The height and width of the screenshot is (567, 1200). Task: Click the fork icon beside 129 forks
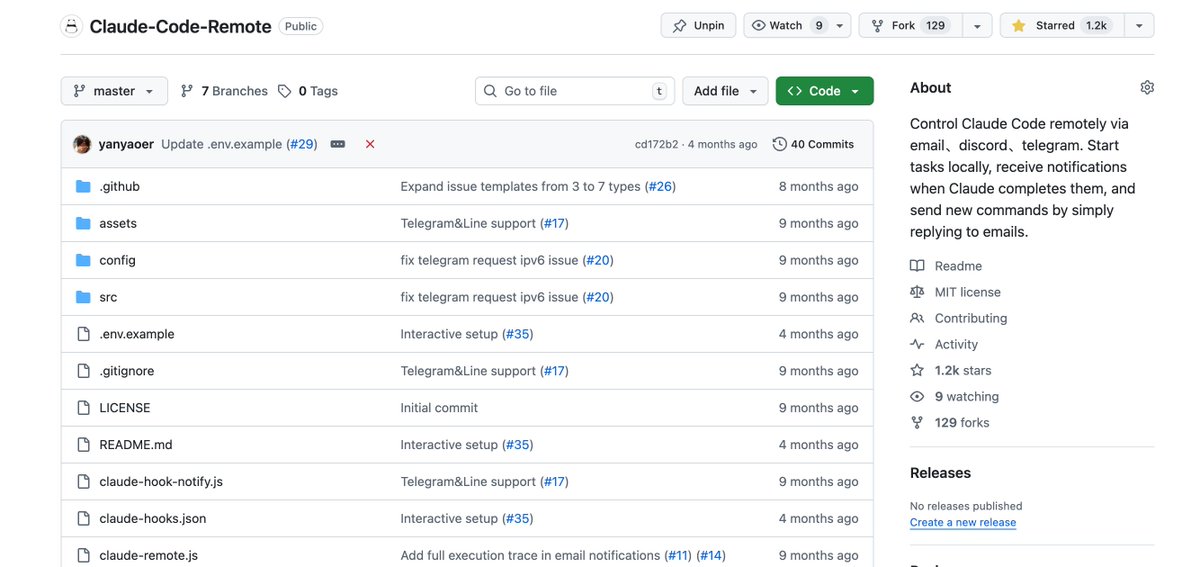pyautogui.click(x=917, y=422)
